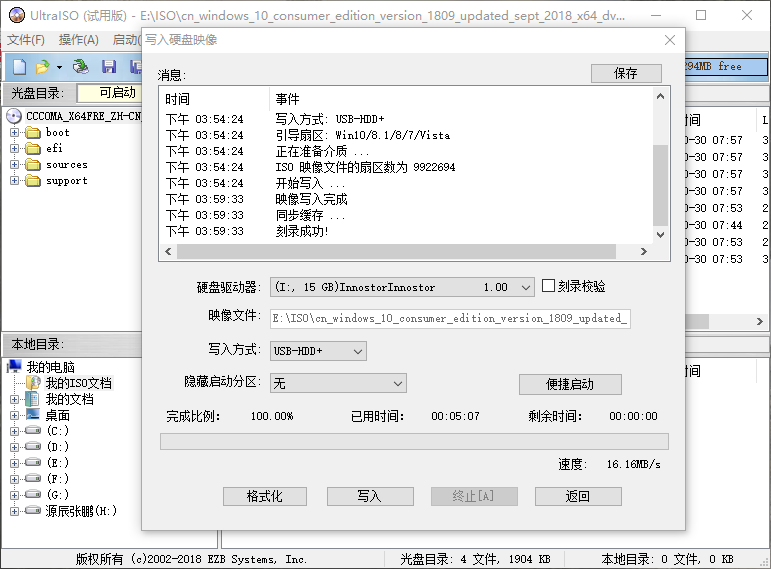Viewport: 771px width, 569px height.
Task: Enable the 刻录校验 checkbox
Action: click(x=548, y=286)
